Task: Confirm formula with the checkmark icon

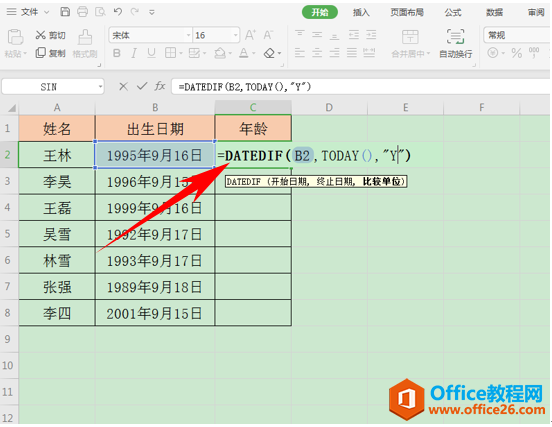Action: click(142, 86)
